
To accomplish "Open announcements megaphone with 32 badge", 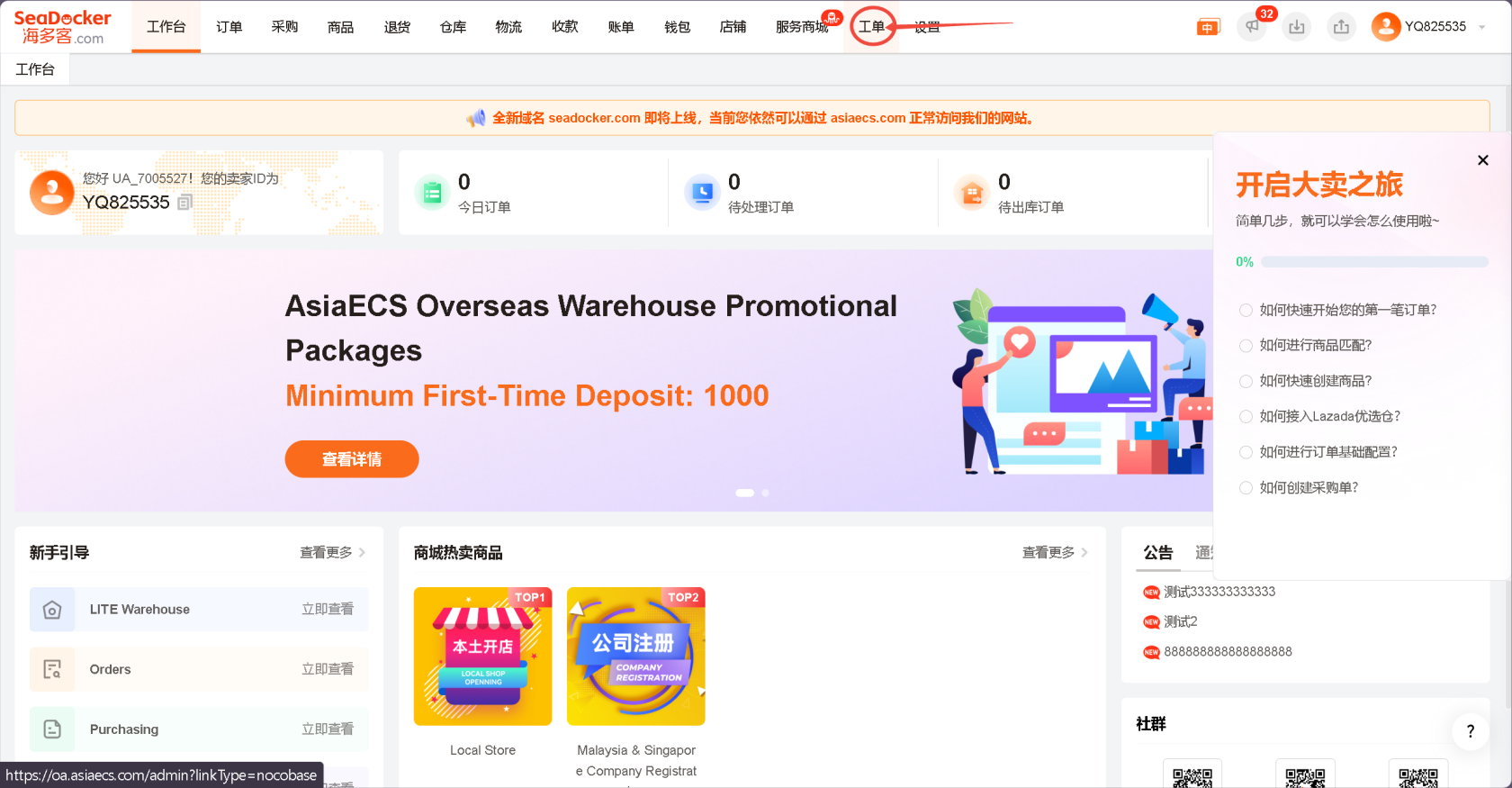I will pyautogui.click(x=1252, y=27).
